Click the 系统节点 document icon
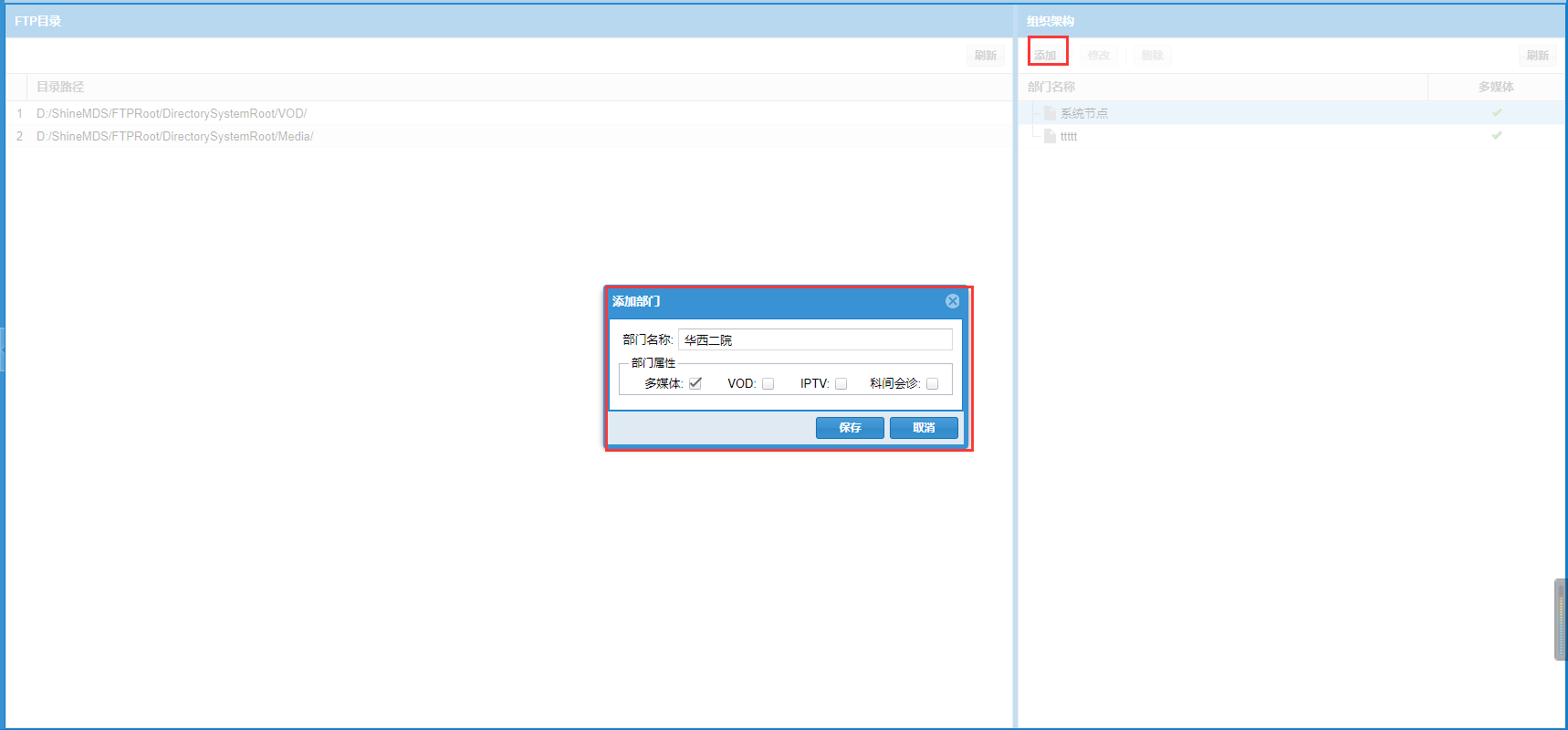The width and height of the screenshot is (1568, 730). (x=1050, y=113)
